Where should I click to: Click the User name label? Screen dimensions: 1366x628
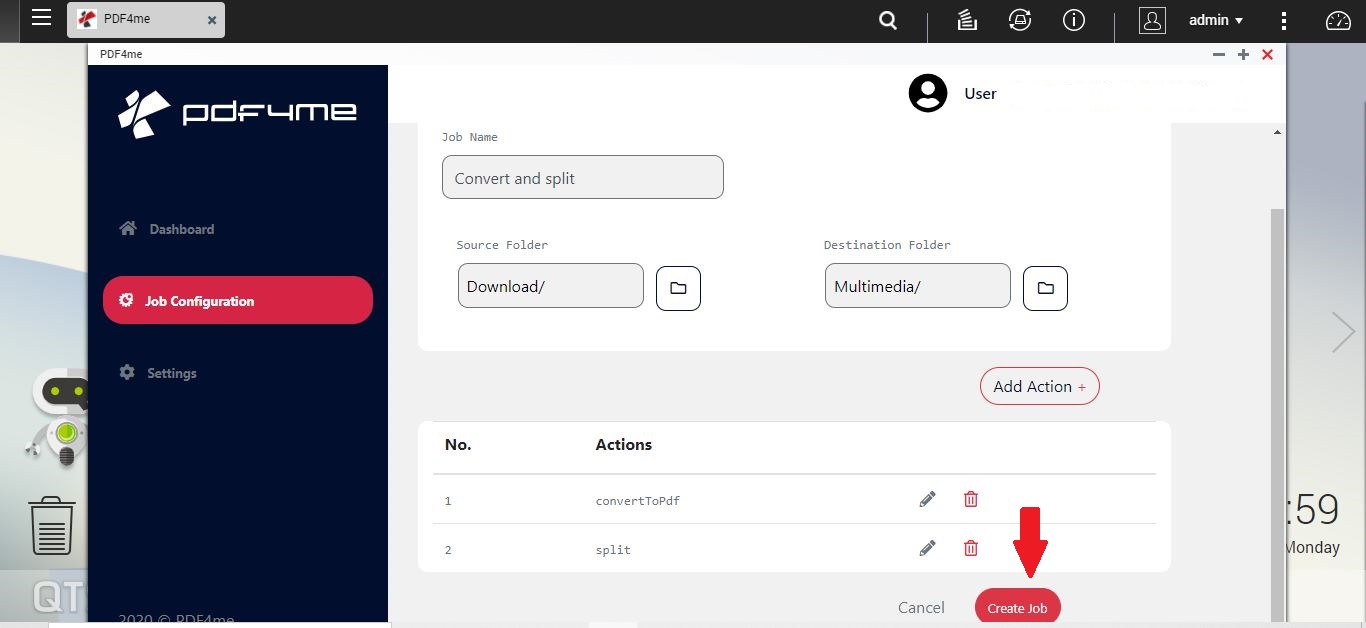click(x=980, y=93)
